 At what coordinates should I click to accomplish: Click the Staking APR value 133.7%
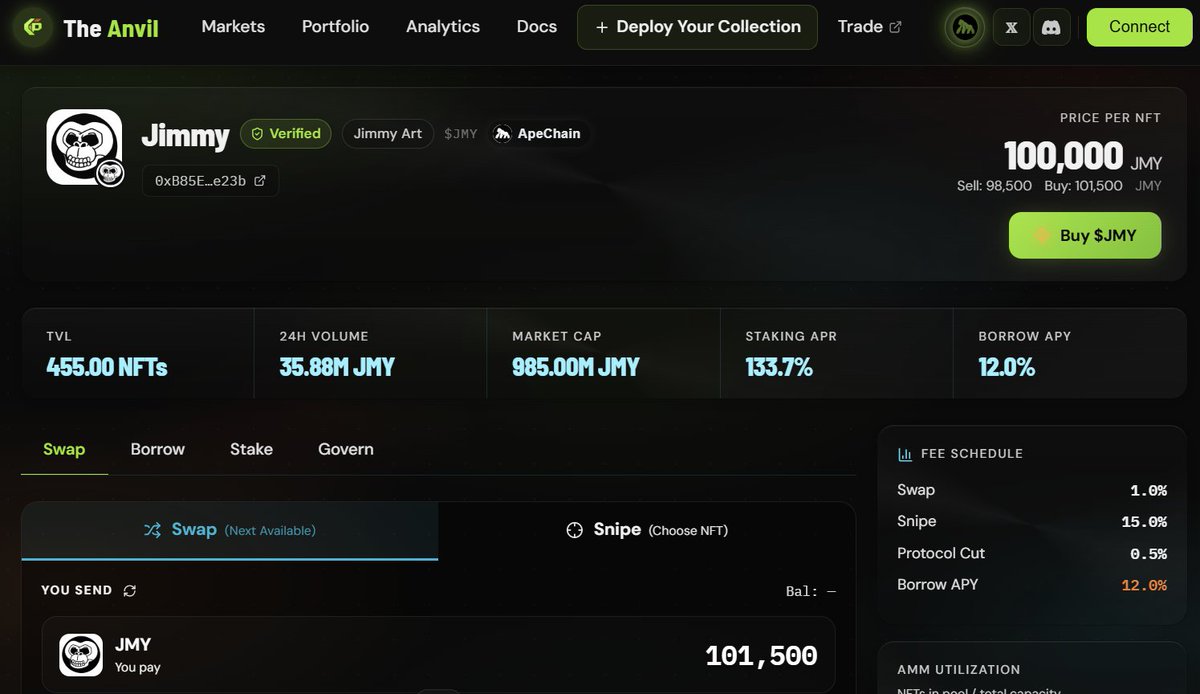tap(779, 367)
